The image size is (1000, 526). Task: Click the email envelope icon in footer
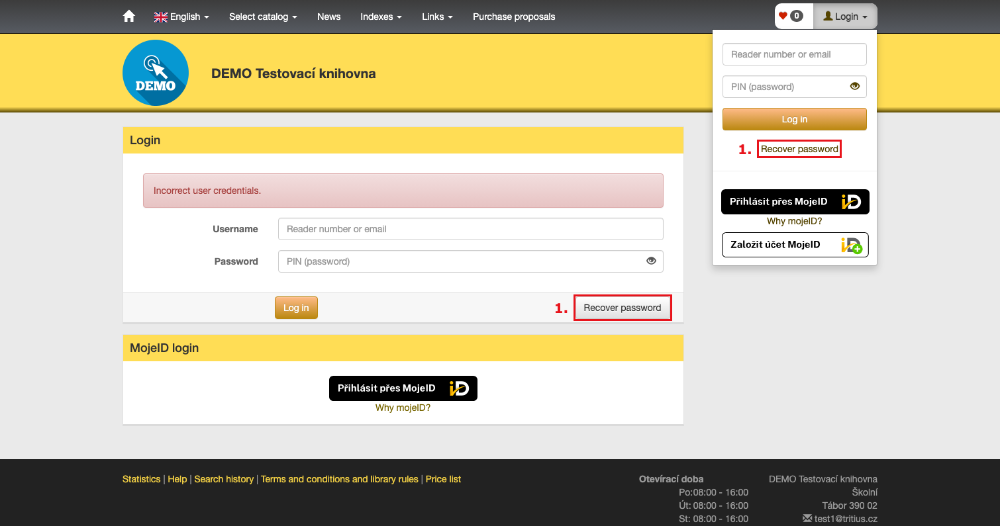[807, 518]
